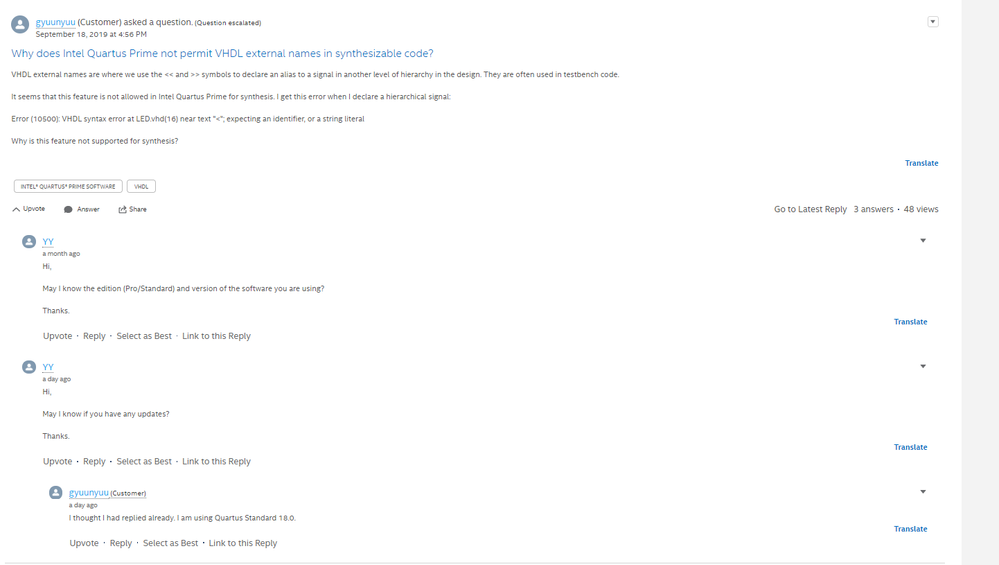This screenshot has height=565, width=999.
Task: Select as Best YY's month-old reply
Action: point(144,336)
